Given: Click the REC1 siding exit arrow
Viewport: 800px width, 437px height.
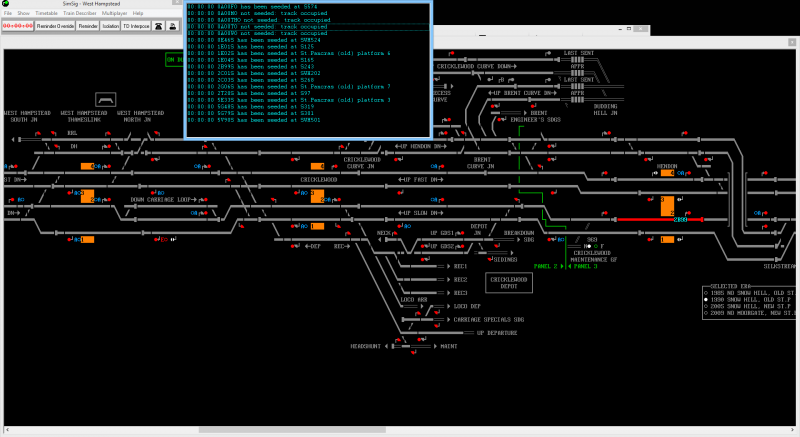Looking at the screenshot, I should (448, 266).
